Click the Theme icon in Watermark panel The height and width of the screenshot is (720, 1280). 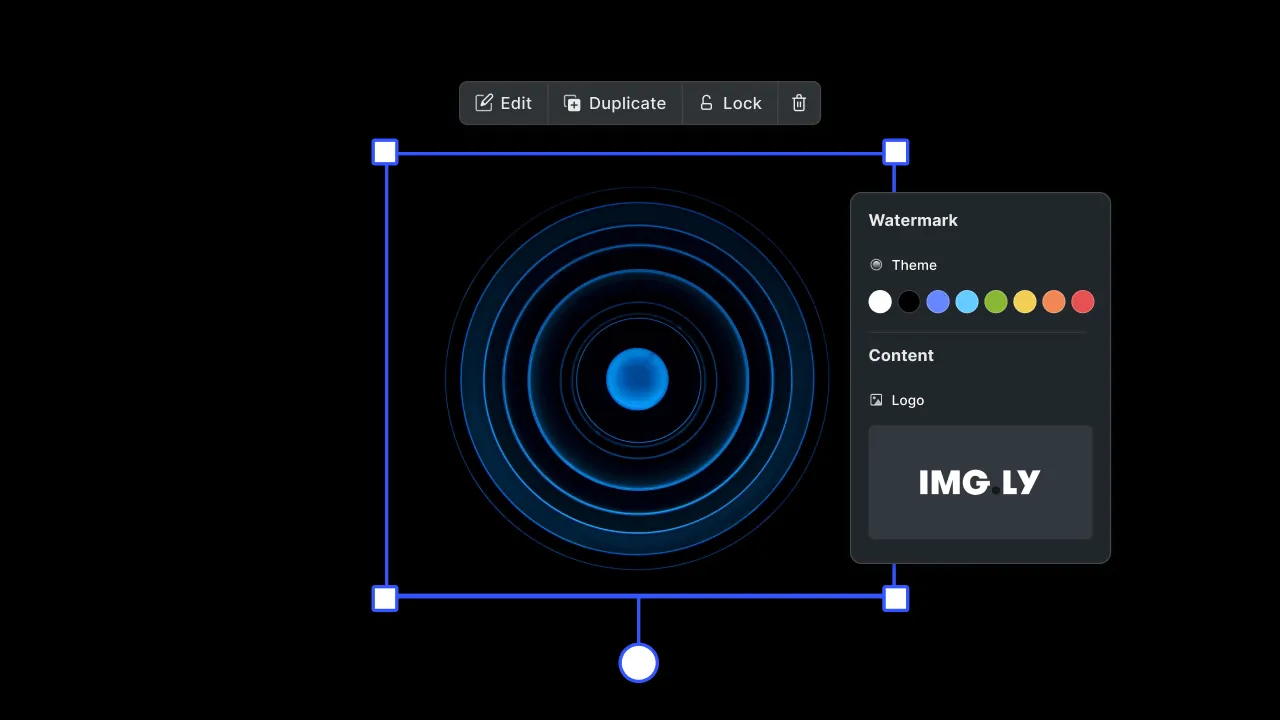tap(876, 265)
